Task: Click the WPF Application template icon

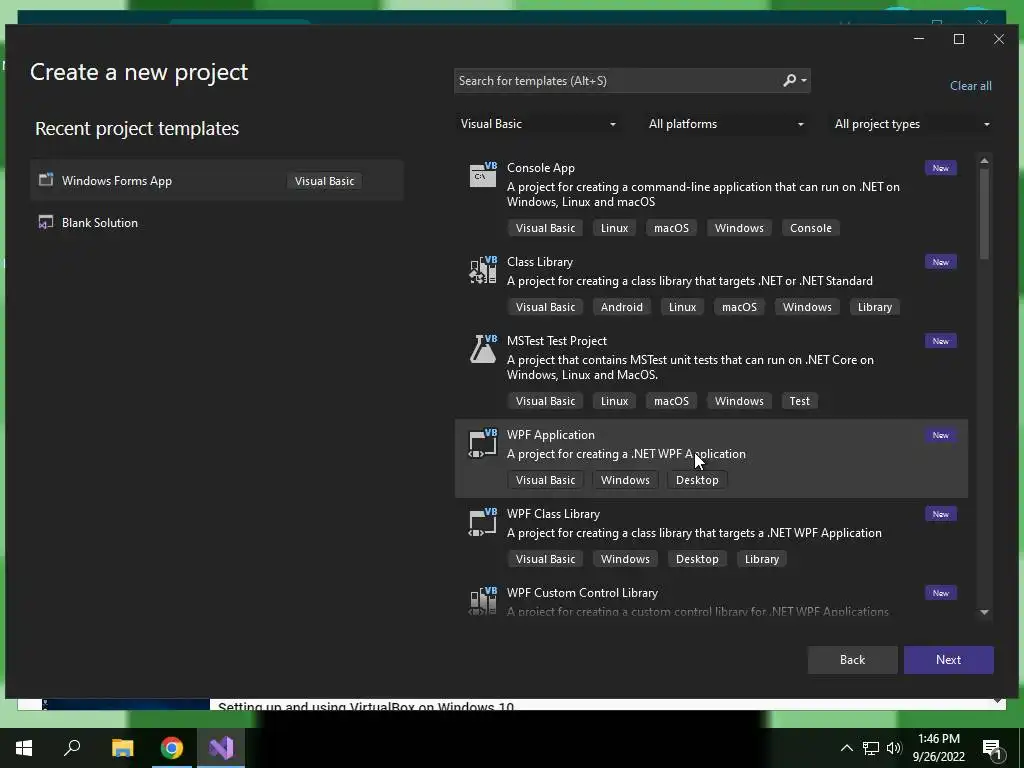Action: point(483,443)
